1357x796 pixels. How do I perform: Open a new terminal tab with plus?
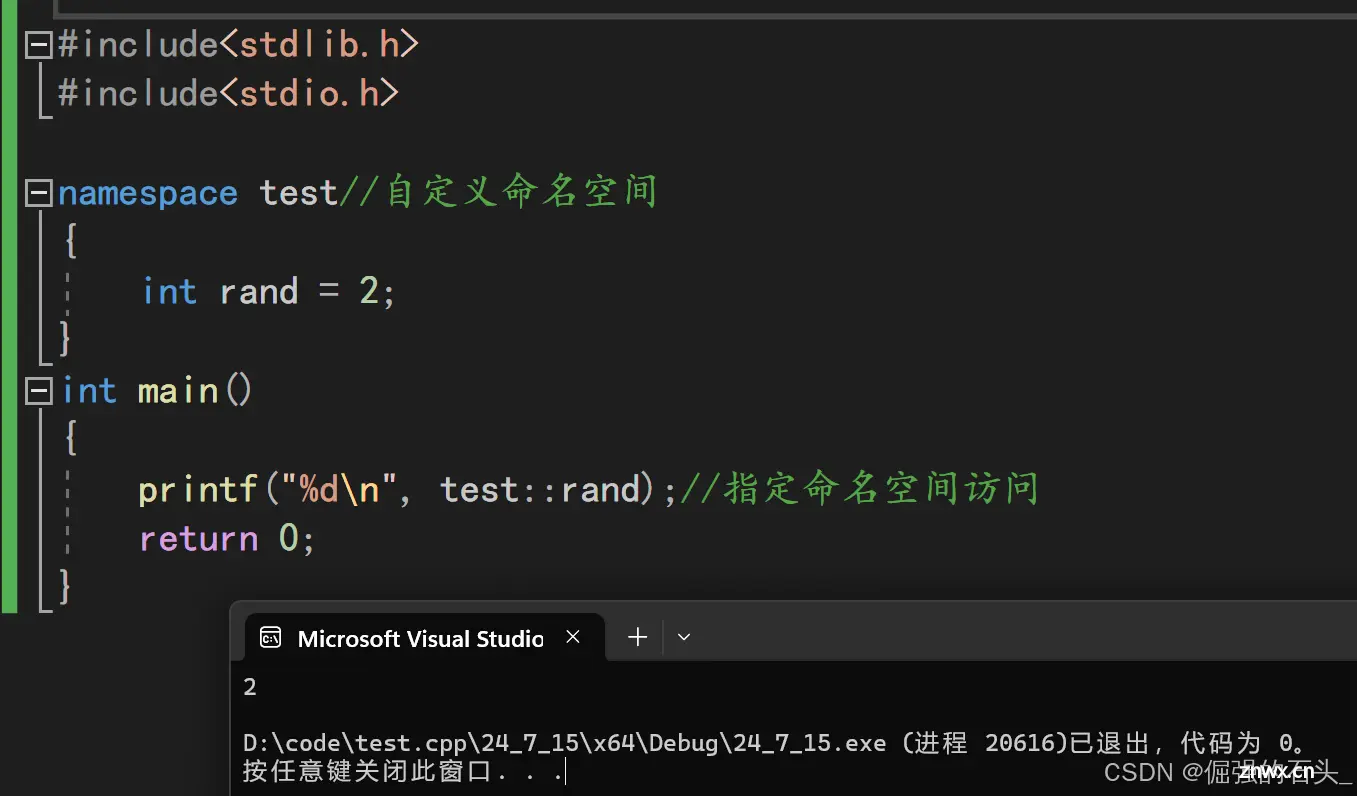pyautogui.click(x=637, y=637)
